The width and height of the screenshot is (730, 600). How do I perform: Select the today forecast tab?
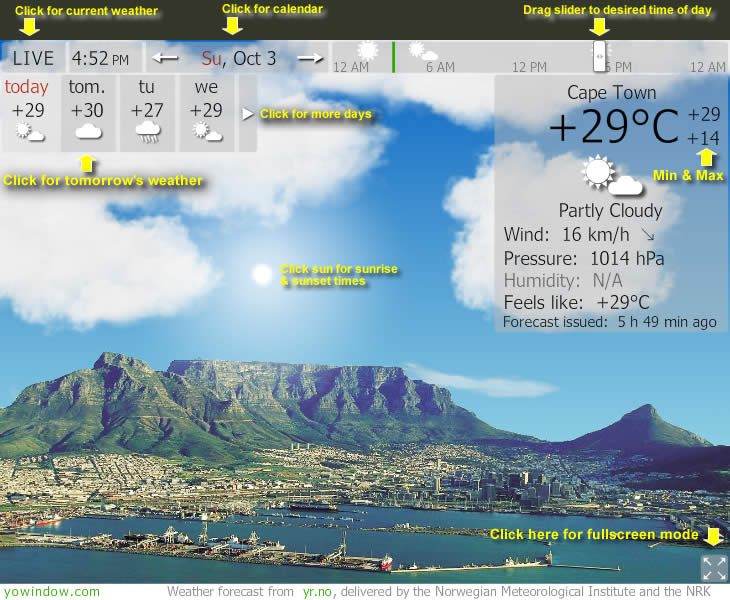coord(29,113)
